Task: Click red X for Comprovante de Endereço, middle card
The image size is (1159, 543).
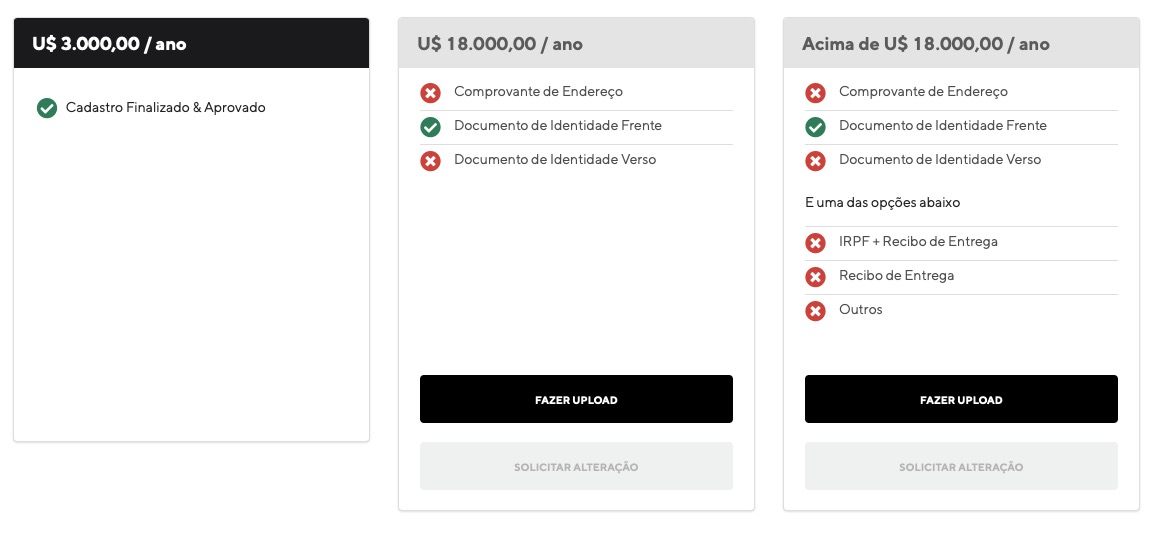Action: (430, 92)
